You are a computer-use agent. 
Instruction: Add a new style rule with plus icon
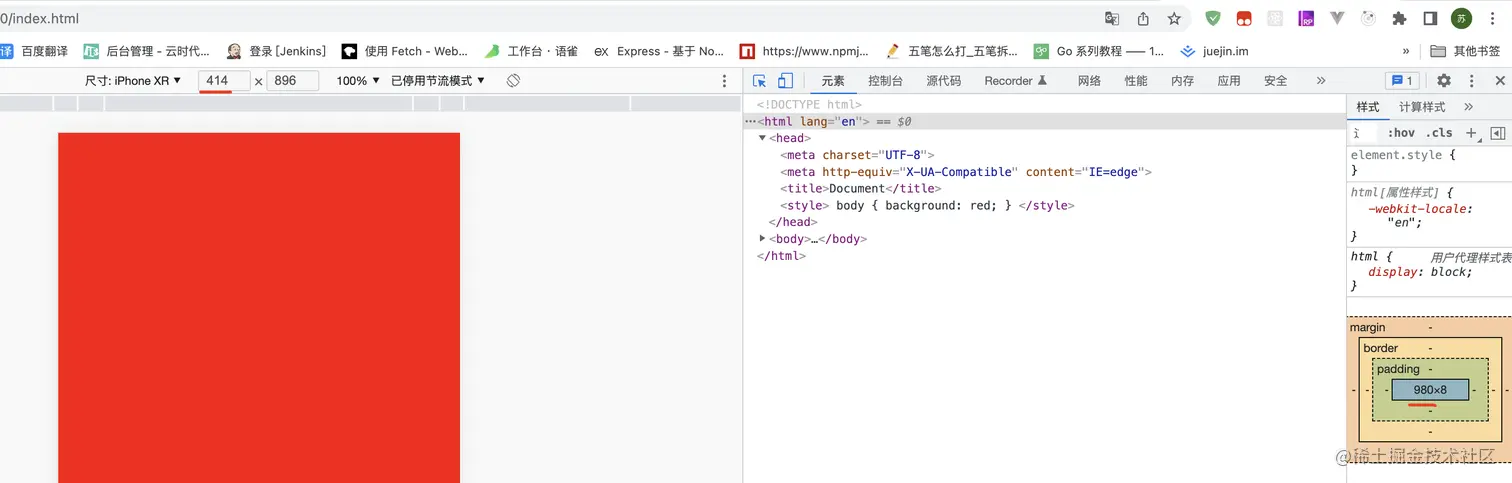[x=1471, y=133]
